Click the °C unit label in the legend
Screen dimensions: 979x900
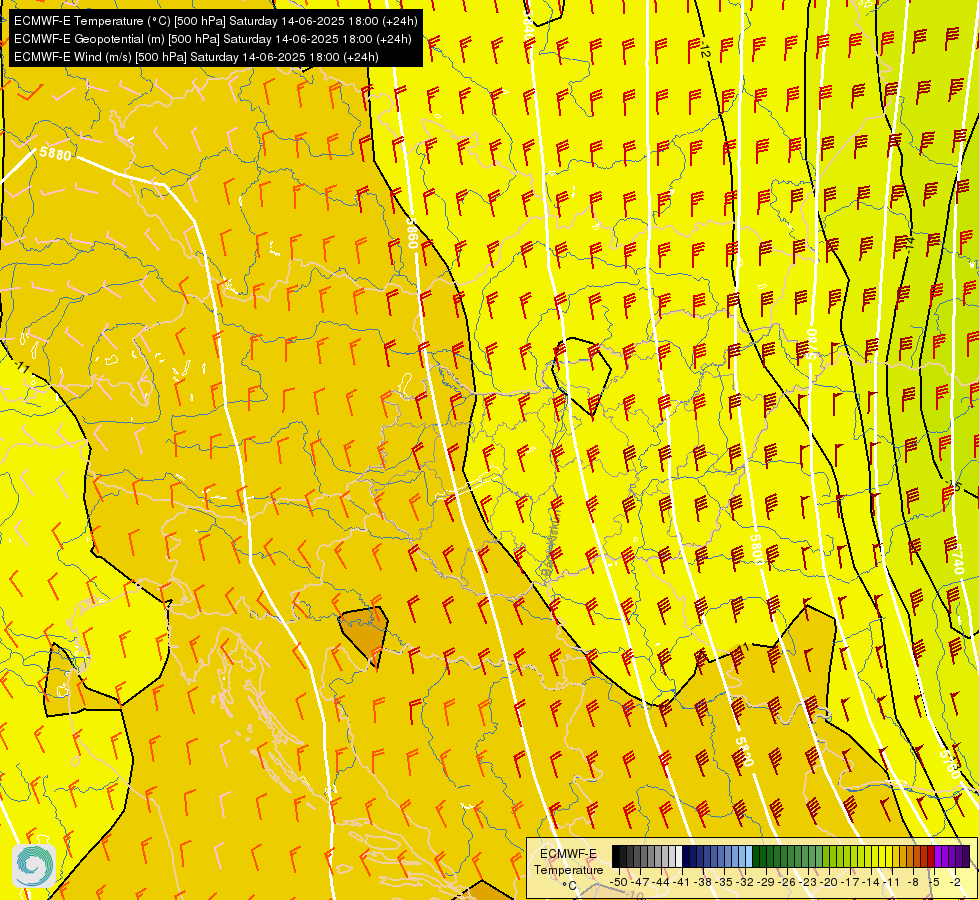[x=569, y=886]
